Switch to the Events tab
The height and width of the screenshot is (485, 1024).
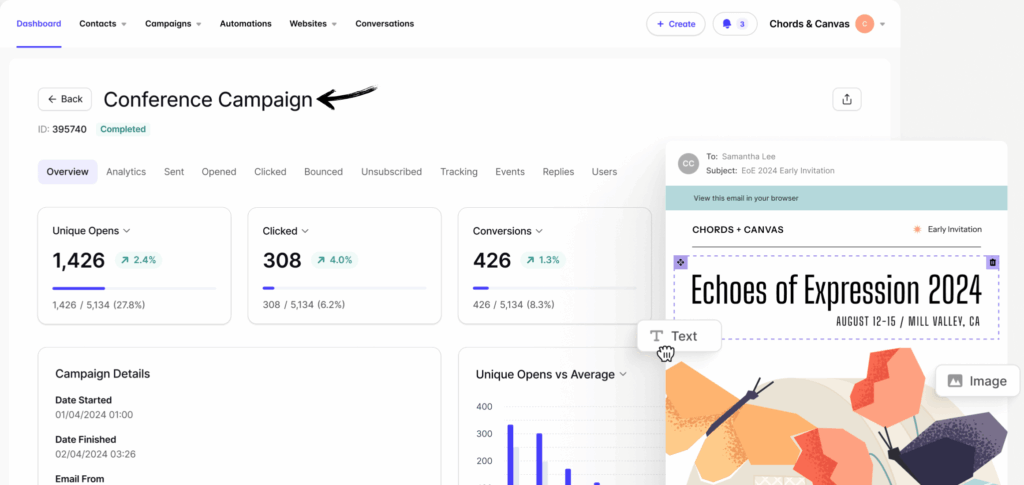coord(510,172)
